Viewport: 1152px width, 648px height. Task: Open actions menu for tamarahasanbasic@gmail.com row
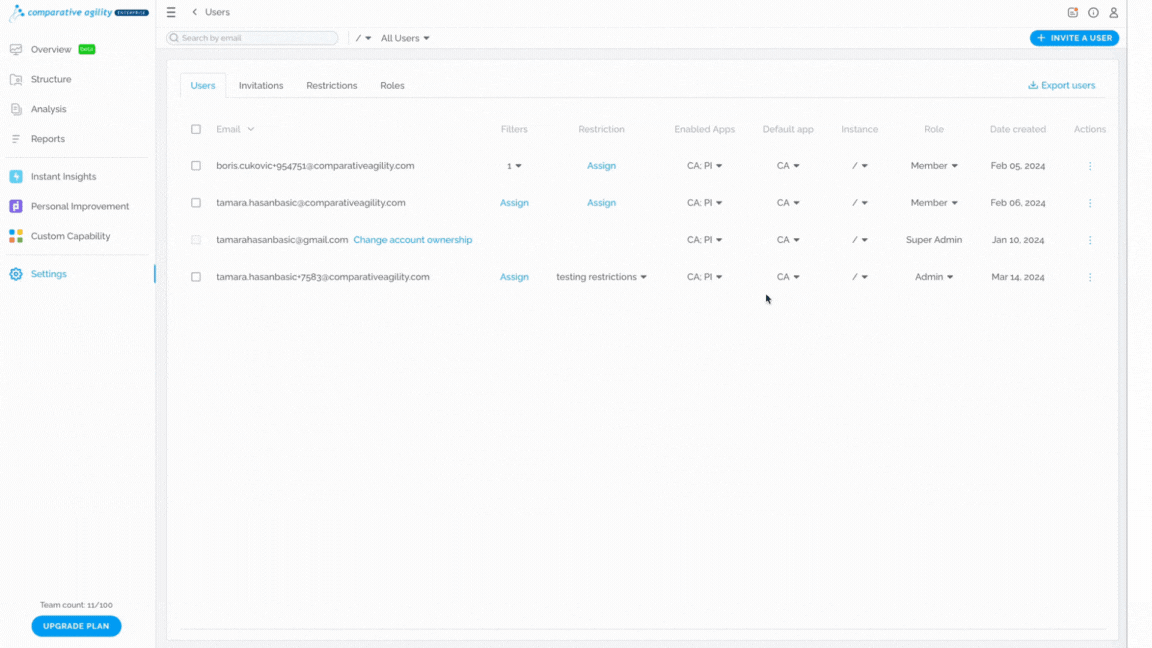(x=1090, y=240)
